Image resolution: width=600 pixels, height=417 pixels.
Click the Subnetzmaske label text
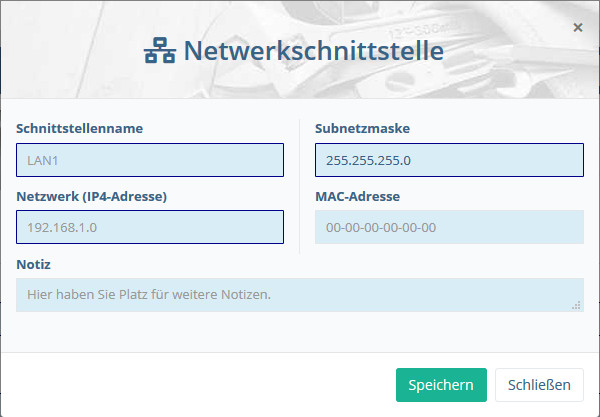click(x=362, y=129)
